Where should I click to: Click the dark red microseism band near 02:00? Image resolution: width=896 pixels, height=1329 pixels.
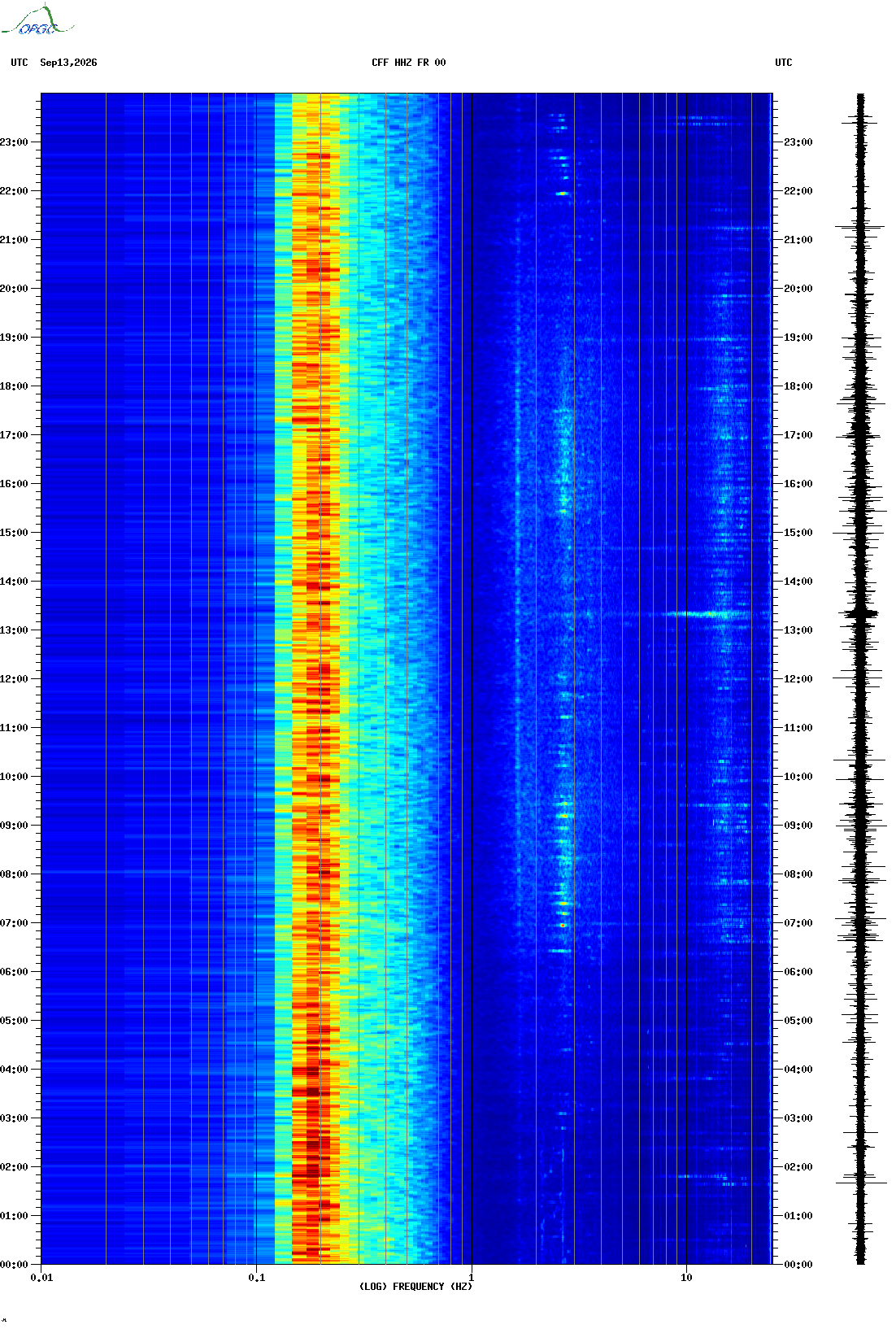pyautogui.click(x=311, y=1170)
